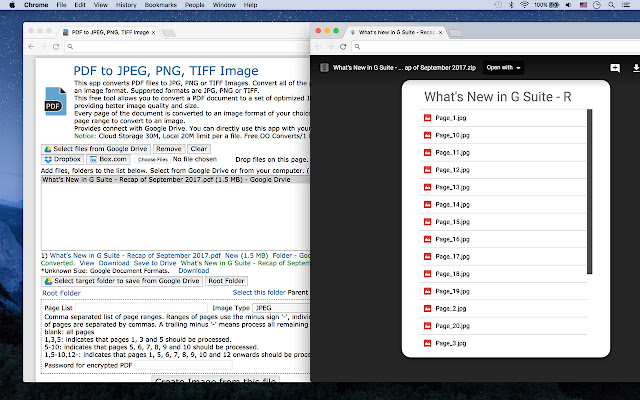Viewport: 640px width, 400px height.
Task: Click the Dropbox button
Action: 62,159
